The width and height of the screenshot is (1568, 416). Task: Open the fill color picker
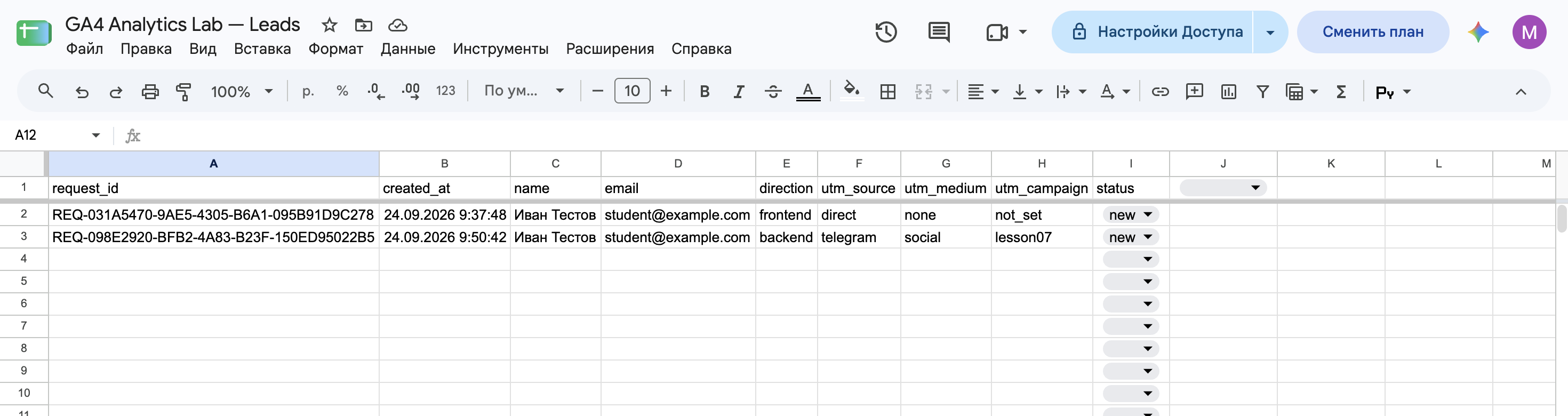point(852,91)
